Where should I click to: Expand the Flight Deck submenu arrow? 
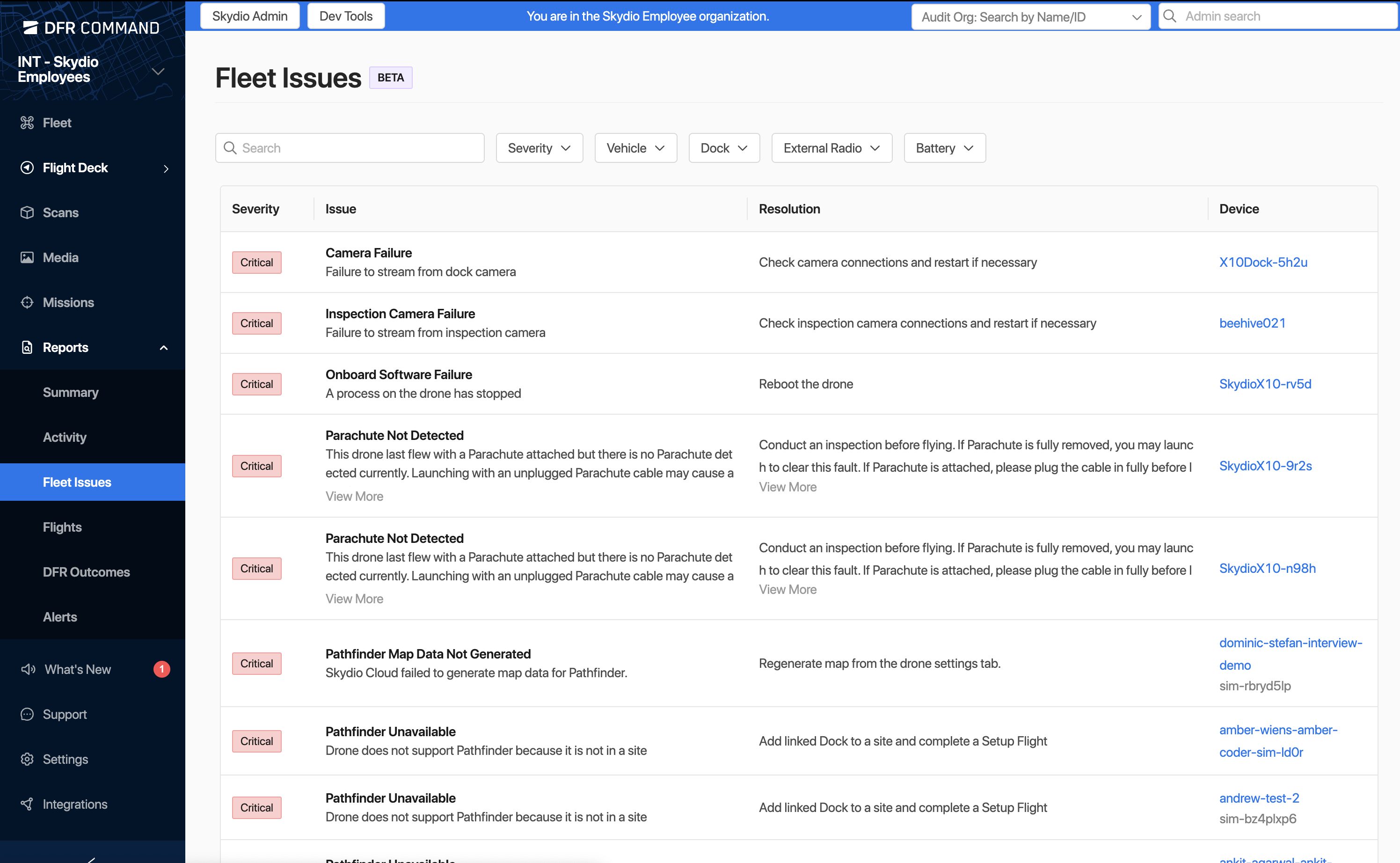(166, 168)
